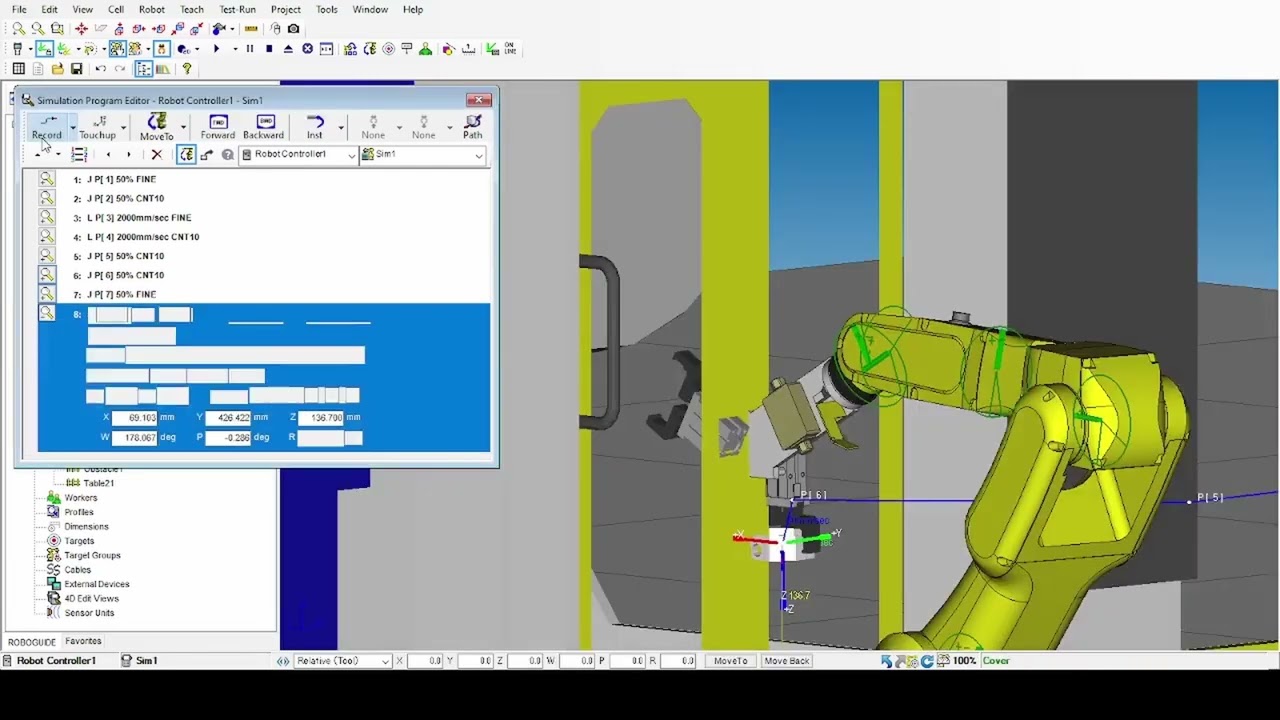This screenshot has width=1280, height=720.
Task: Select 4D Edit Views in the tree
Action: (91, 598)
